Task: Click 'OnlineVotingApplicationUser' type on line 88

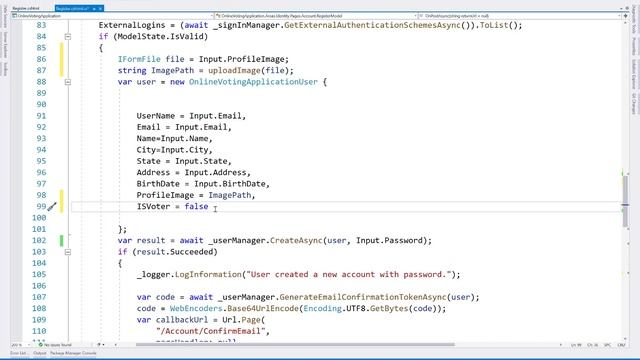Action: point(253,82)
